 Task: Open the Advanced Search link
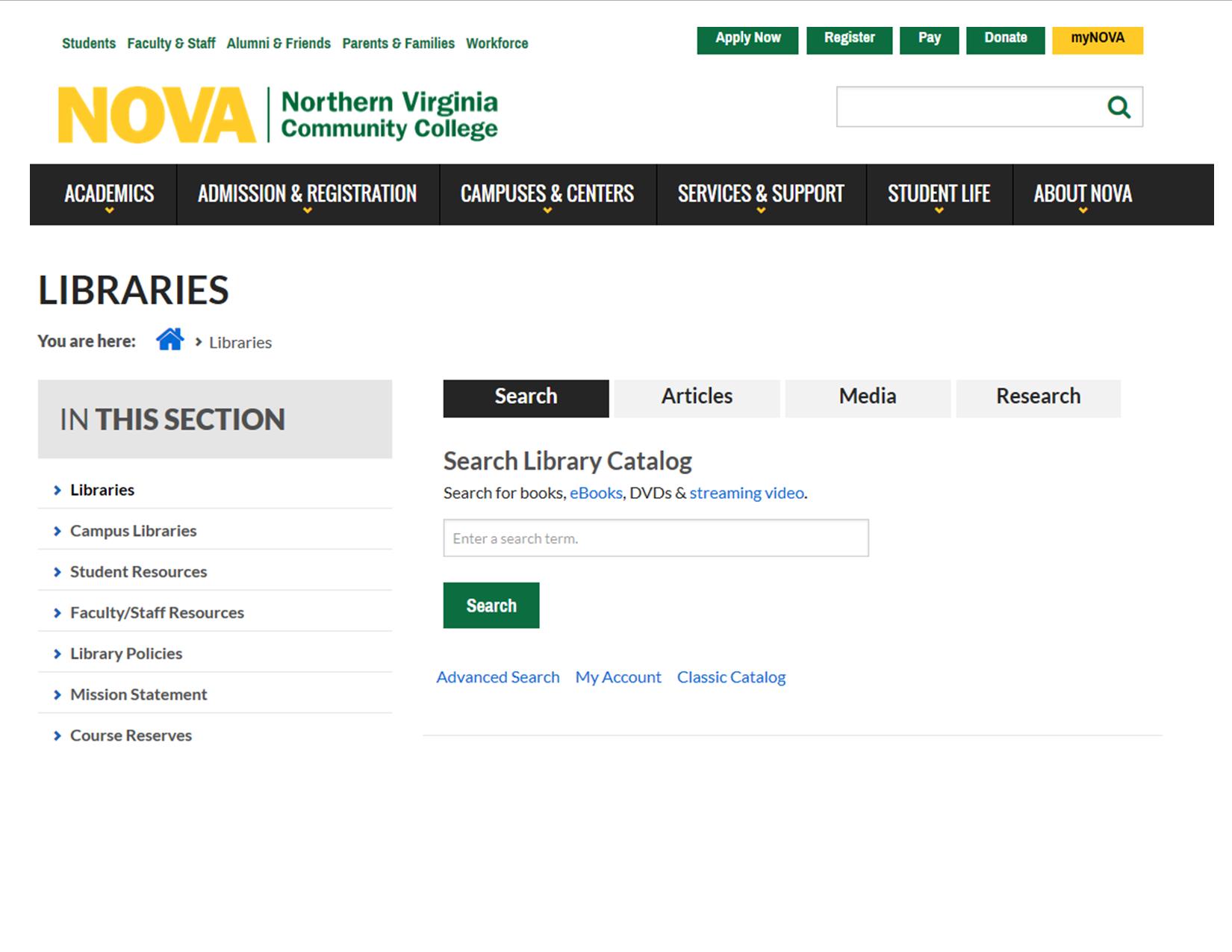tap(498, 677)
